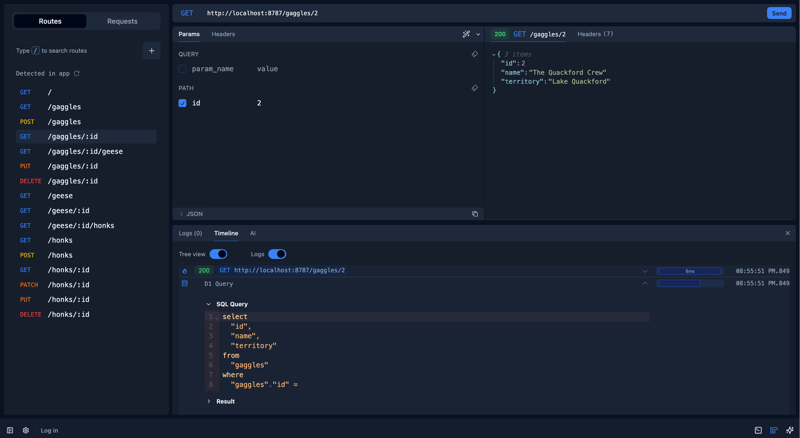
Task: Toggle the sidebar panel icon in the status bar
Action: coord(10,430)
